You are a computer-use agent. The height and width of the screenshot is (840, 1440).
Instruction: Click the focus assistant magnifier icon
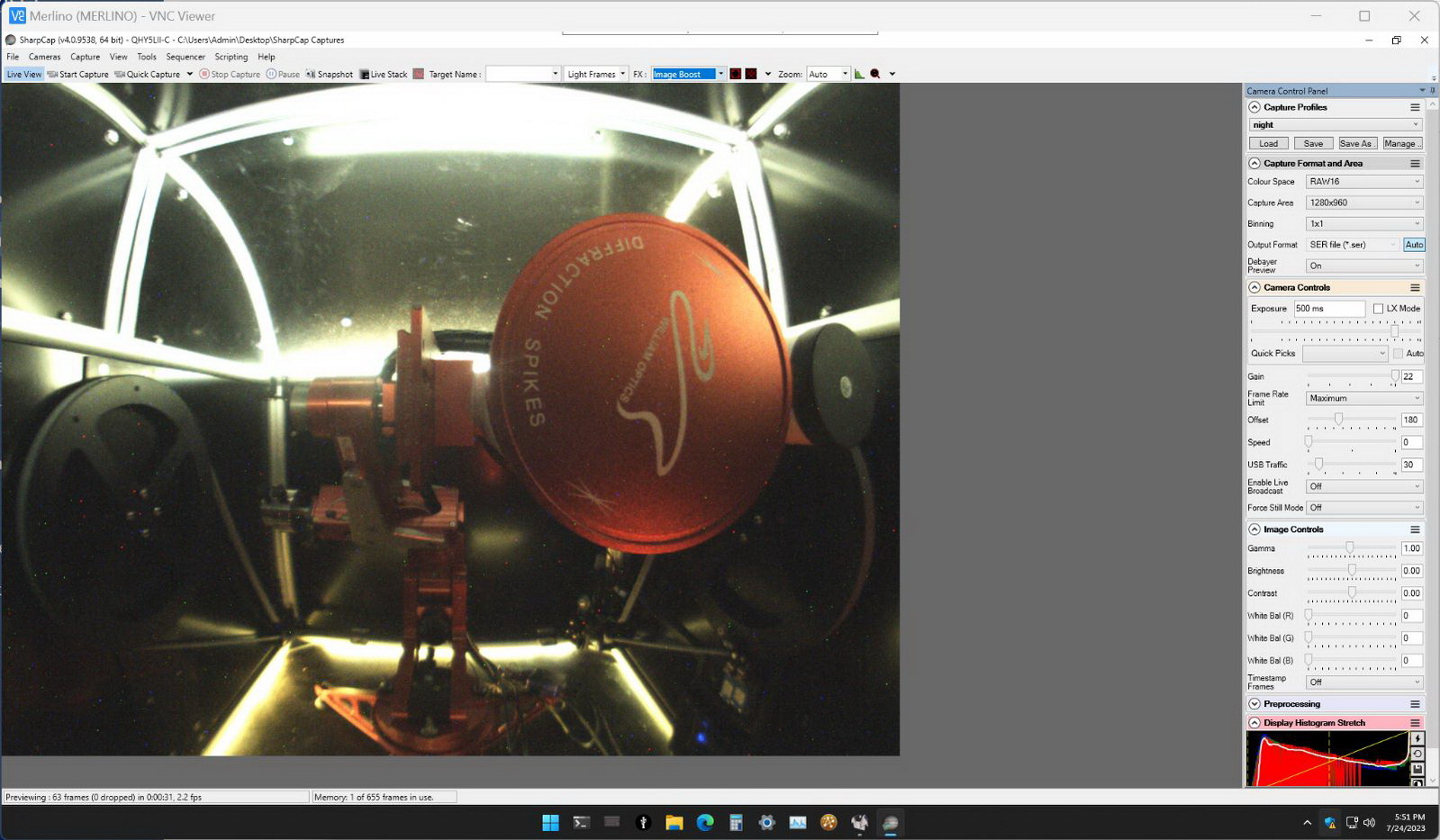tap(874, 74)
